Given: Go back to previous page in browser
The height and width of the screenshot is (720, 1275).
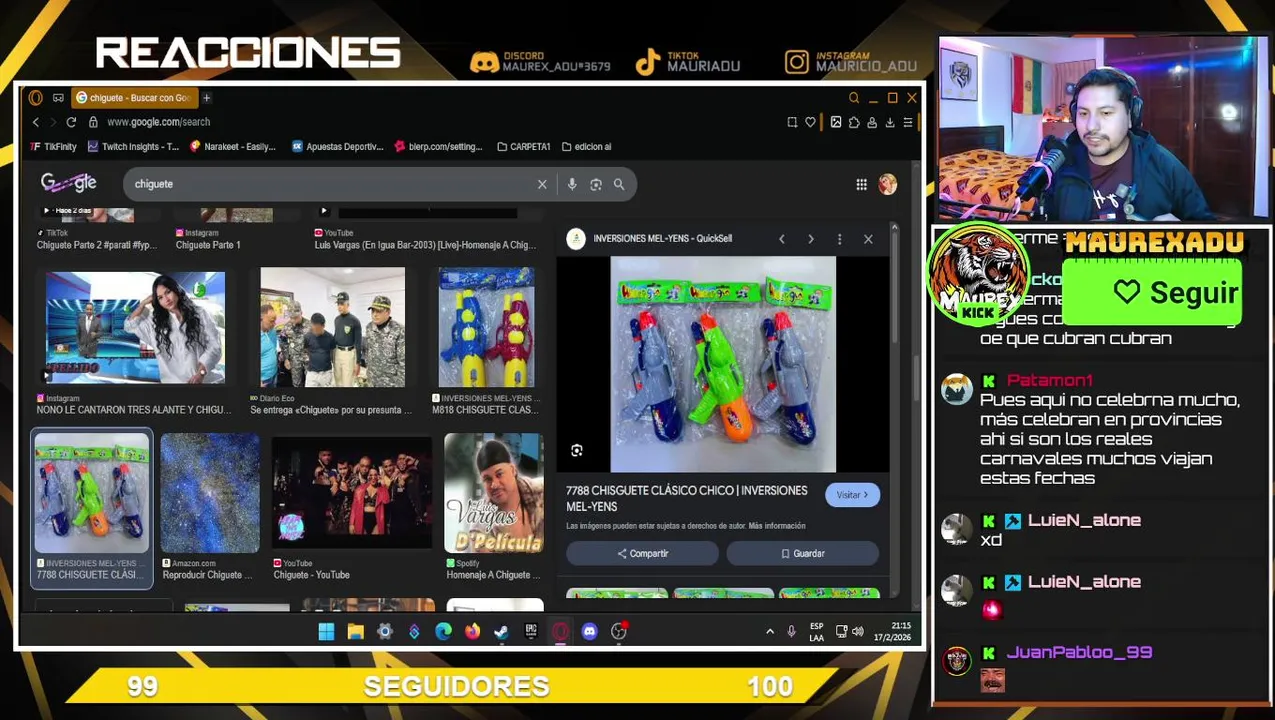Looking at the screenshot, I should [x=36, y=122].
